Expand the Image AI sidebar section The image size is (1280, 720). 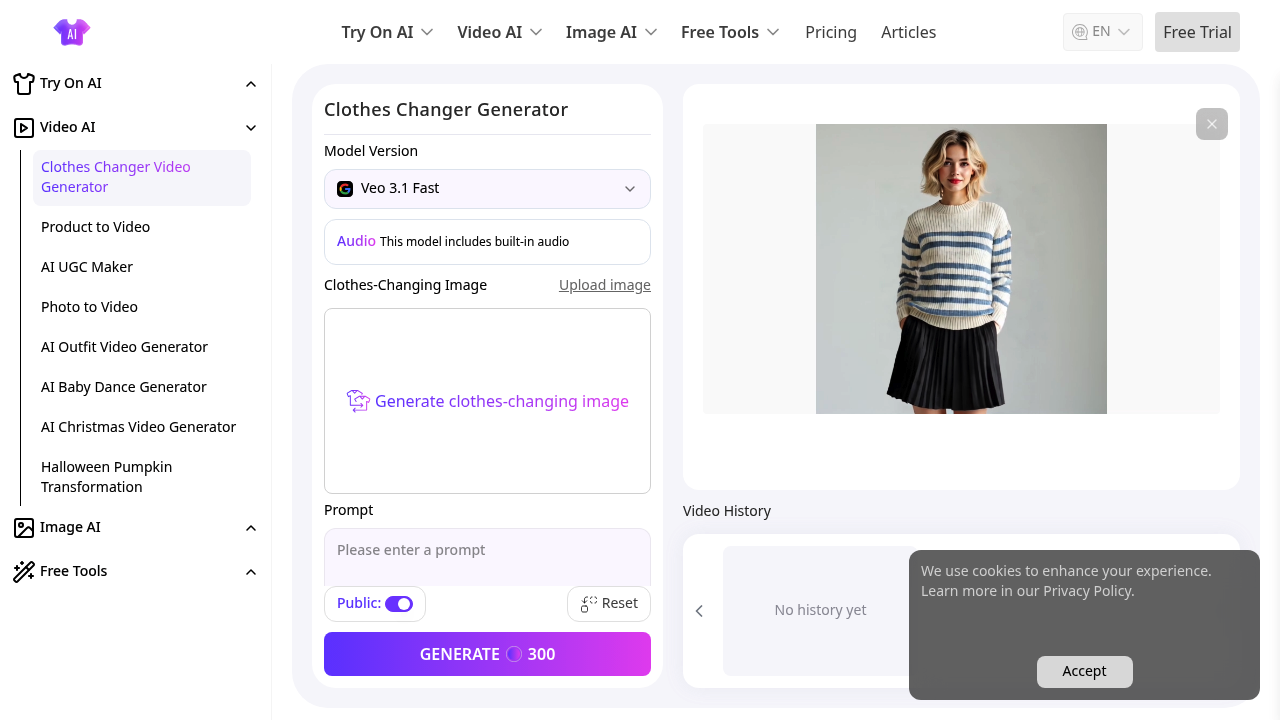(x=251, y=527)
